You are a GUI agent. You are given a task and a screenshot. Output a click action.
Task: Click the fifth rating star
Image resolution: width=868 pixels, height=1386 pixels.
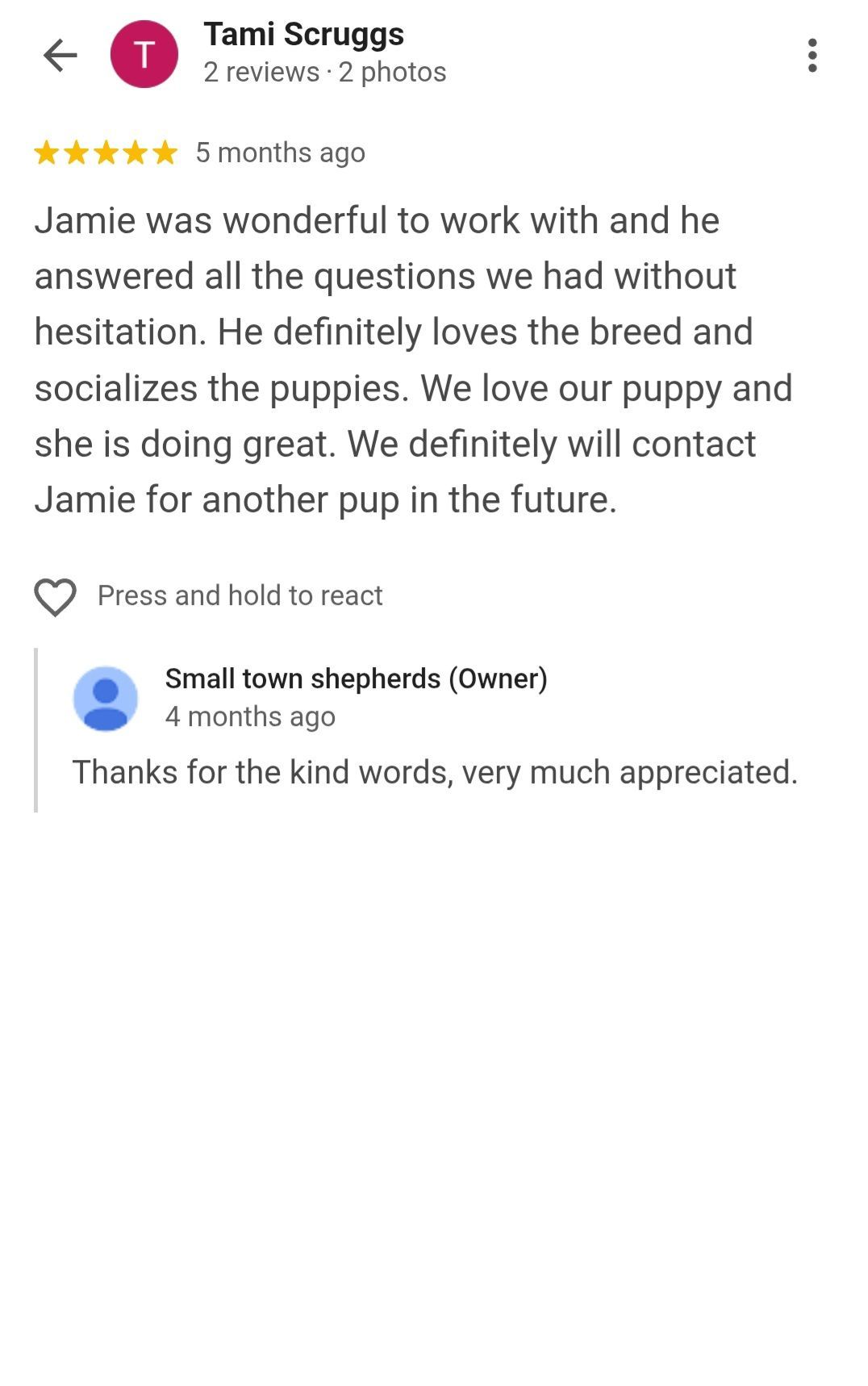click(165, 152)
